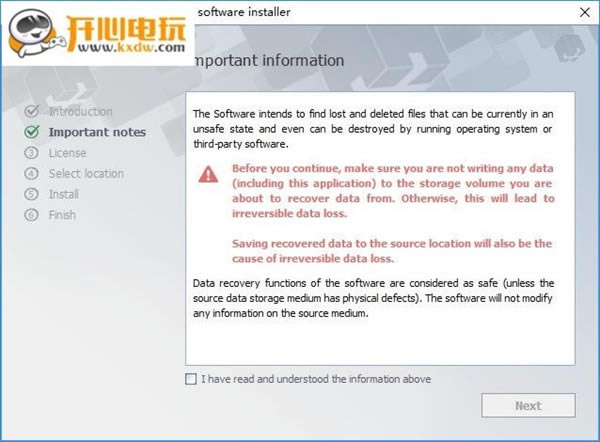
Task: Click the green Important notes checkmark icon
Action: tap(31, 132)
